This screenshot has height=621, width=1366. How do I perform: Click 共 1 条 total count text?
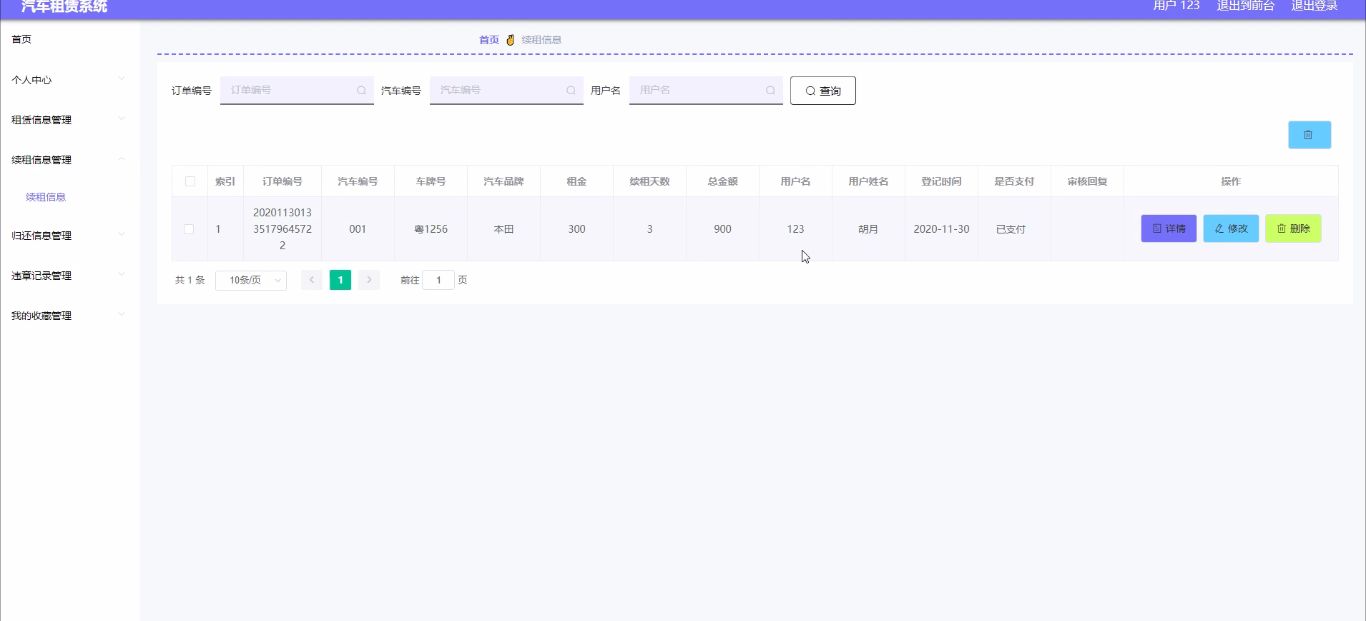click(190, 281)
